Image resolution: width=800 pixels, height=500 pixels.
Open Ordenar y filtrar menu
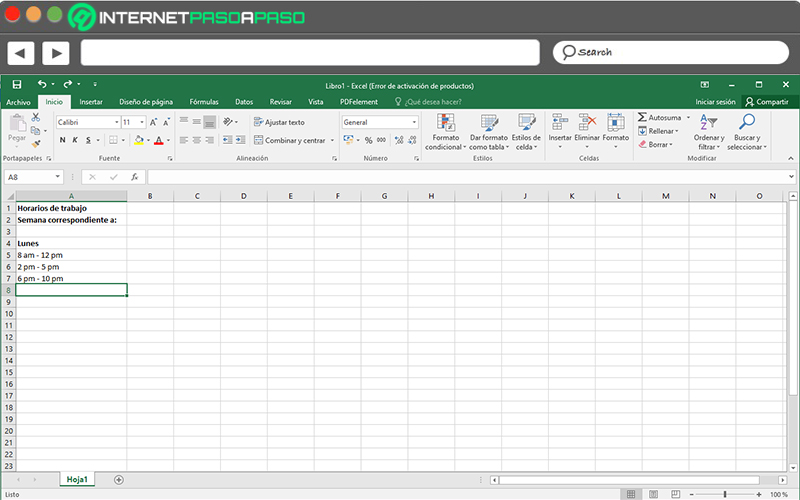tap(709, 132)
